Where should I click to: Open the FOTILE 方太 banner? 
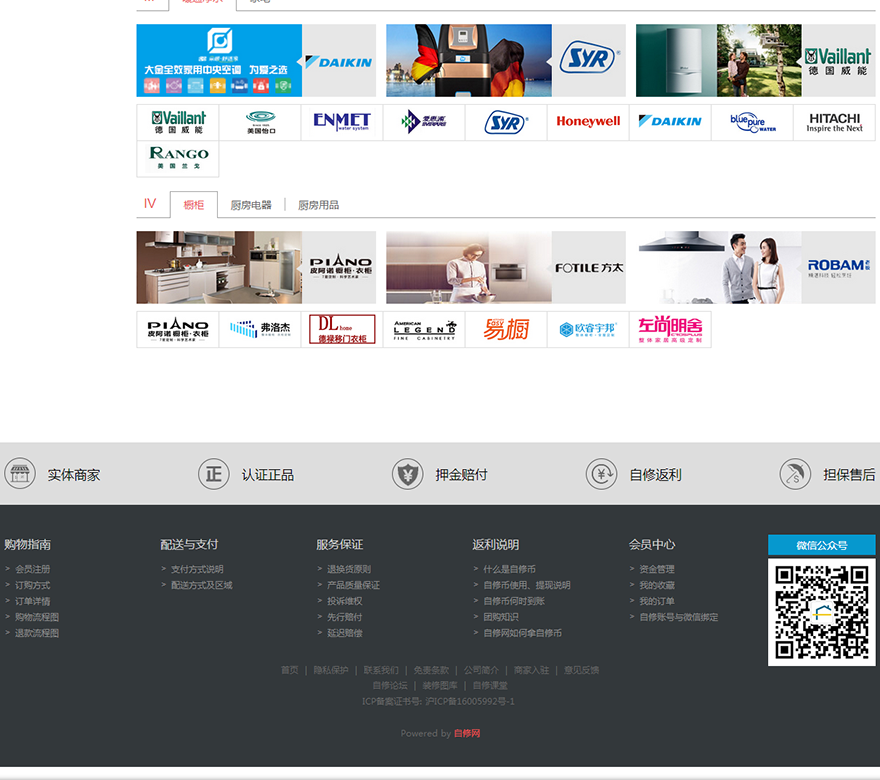[x=506, y=267]
